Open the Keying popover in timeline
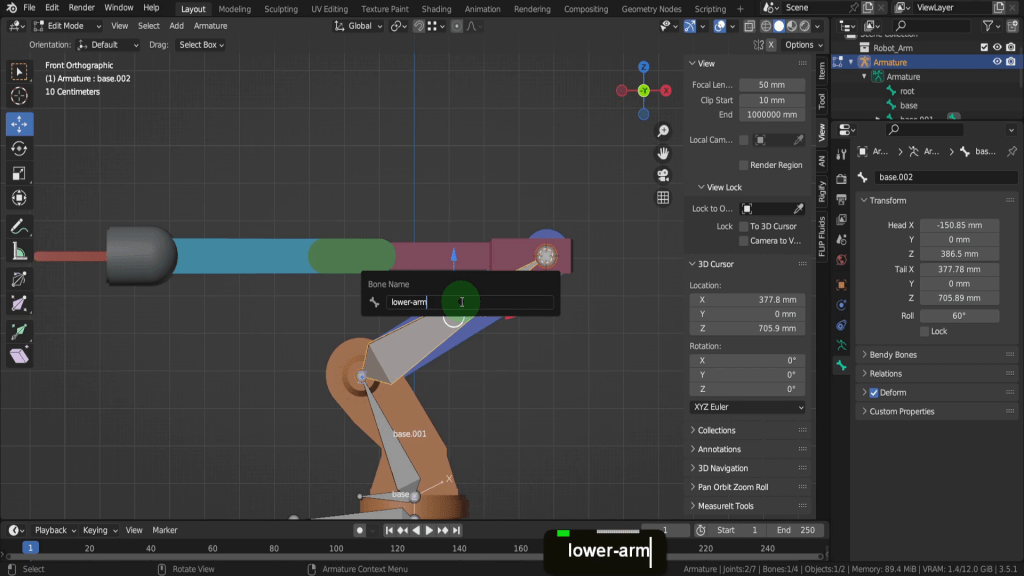This screenshot has width=1024, height=576. [98, 530]
